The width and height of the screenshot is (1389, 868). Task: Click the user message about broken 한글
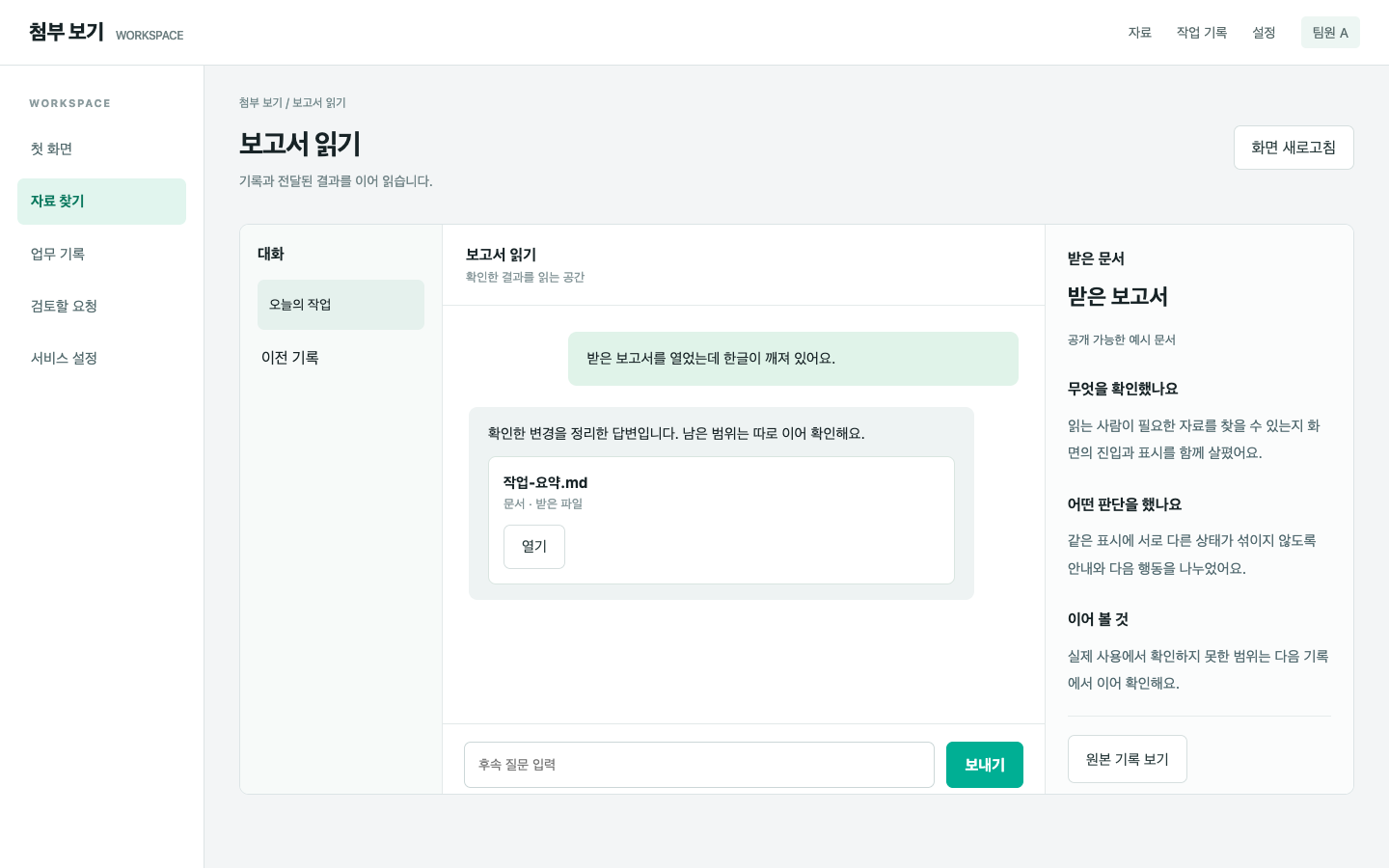pyautogui.click(x=793, y=359)
